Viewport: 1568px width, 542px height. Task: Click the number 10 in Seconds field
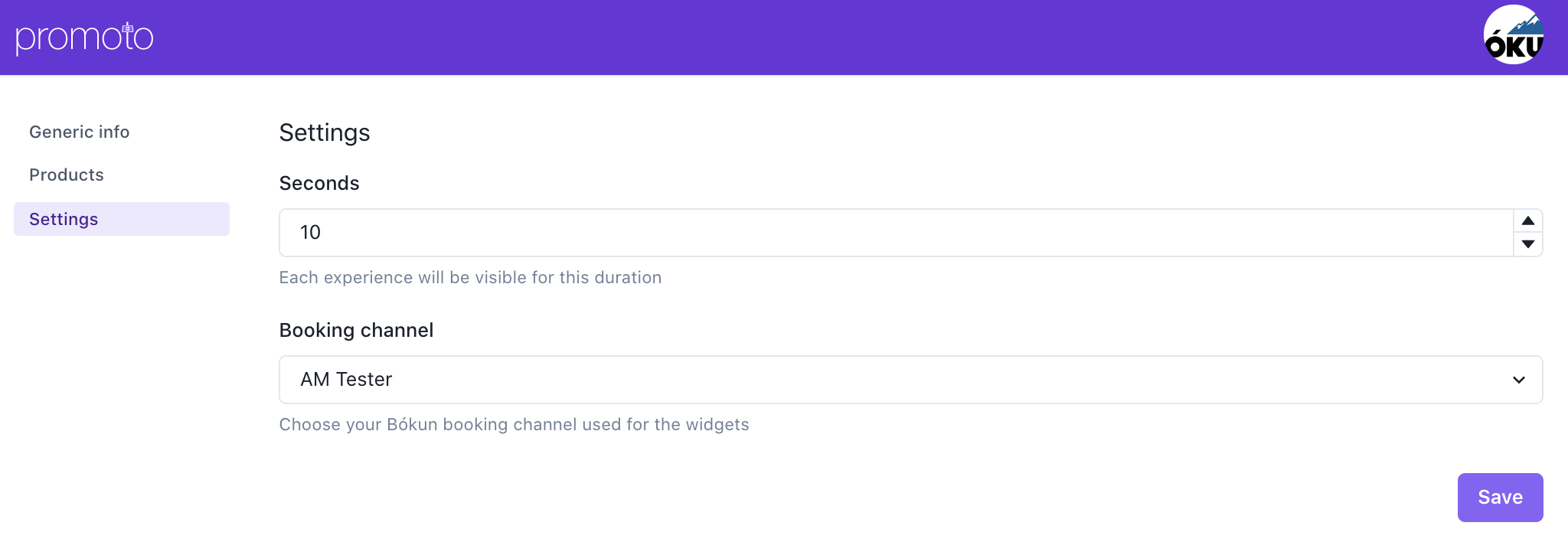[x=310, y=233]
